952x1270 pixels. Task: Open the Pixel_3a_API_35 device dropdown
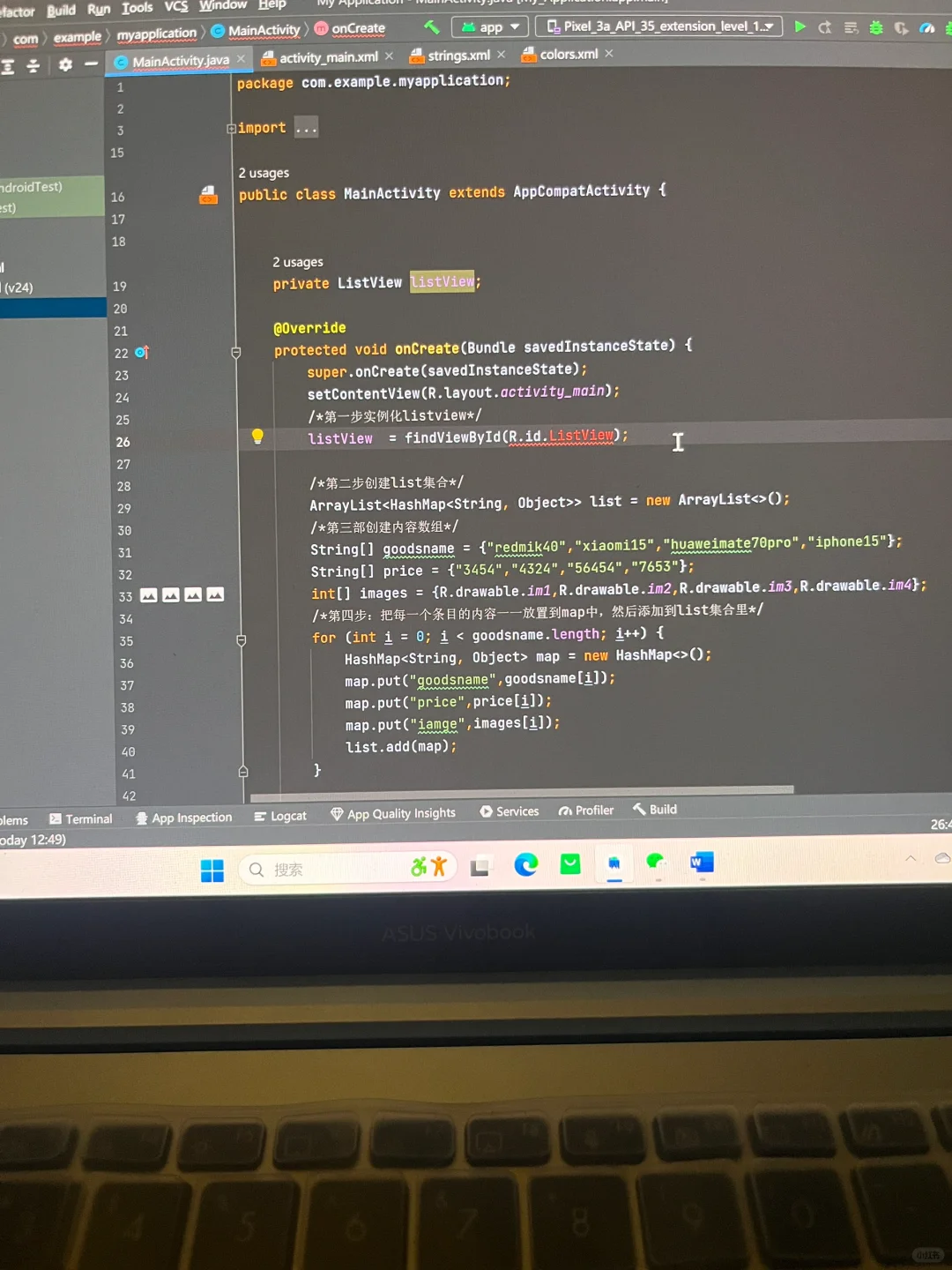tap(659, 26)
